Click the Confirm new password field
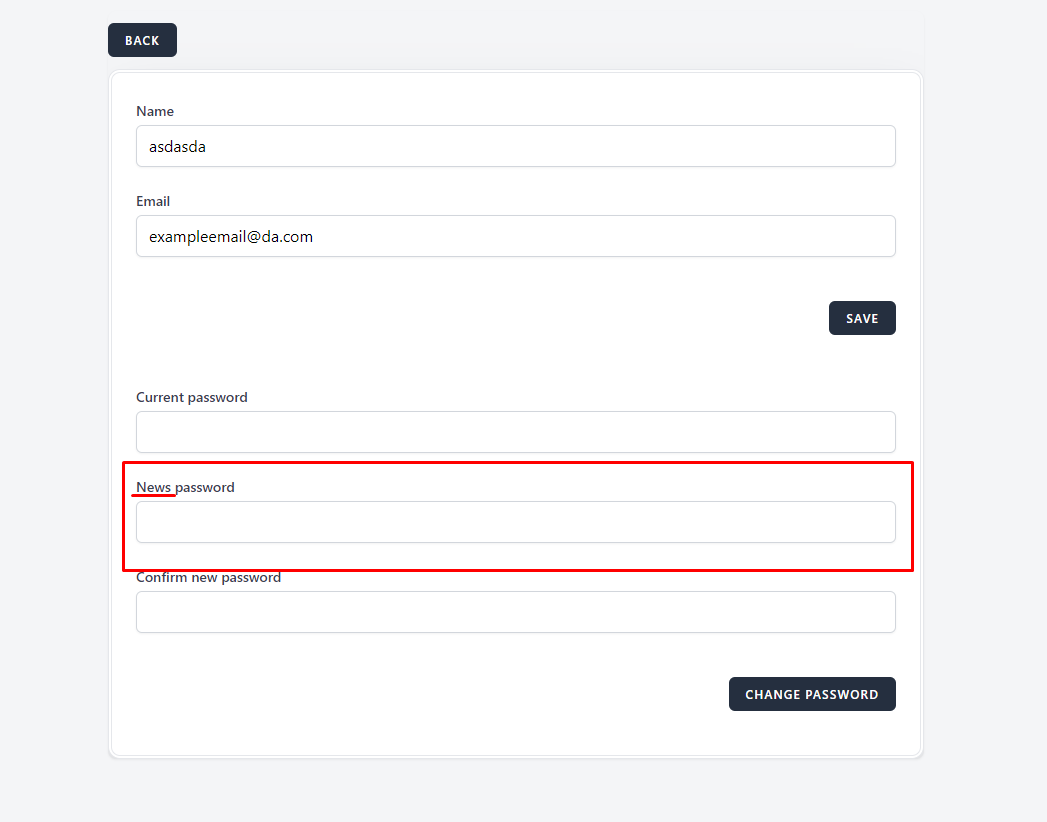This screenshot has height=822, width=1047. [515, 612]
